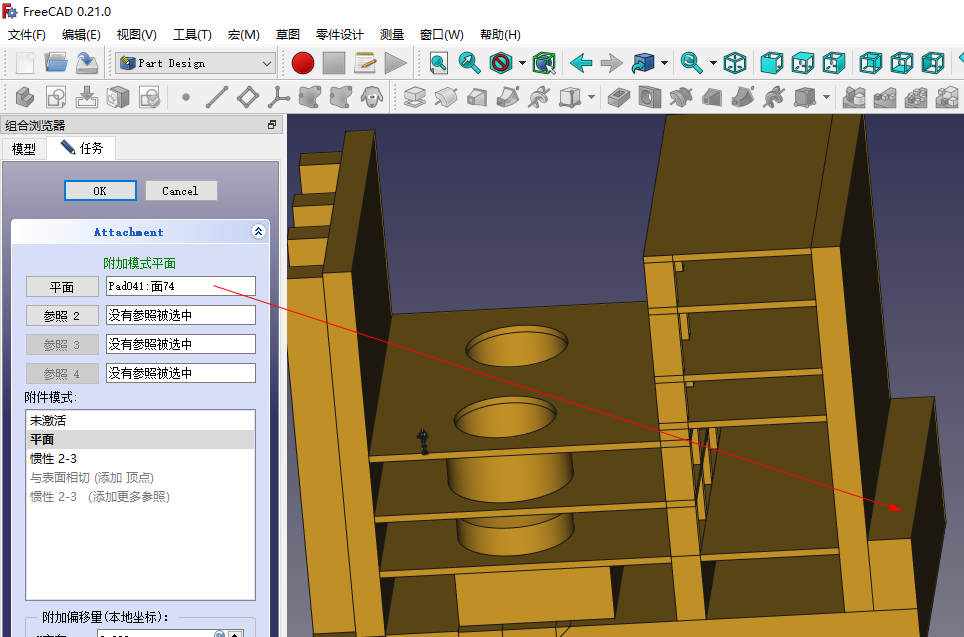
Task: Open the draw style dropdown arrow
Action: click(x=522, y=63)
